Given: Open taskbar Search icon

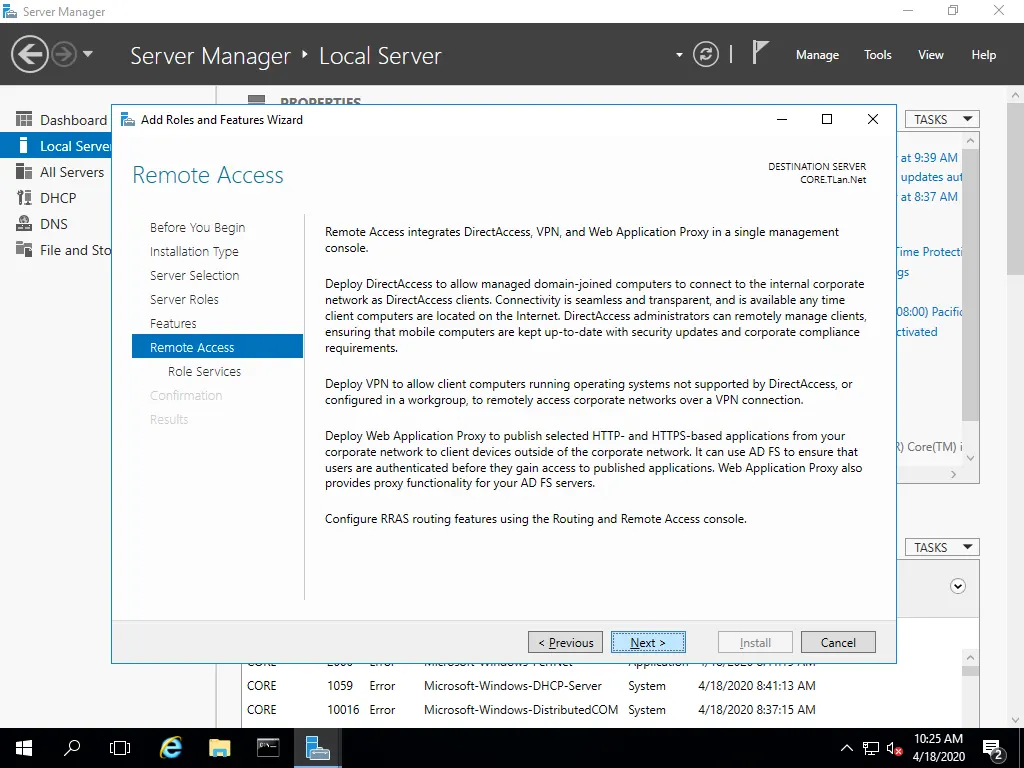Looking at the screenshot, I should (72, 748).
